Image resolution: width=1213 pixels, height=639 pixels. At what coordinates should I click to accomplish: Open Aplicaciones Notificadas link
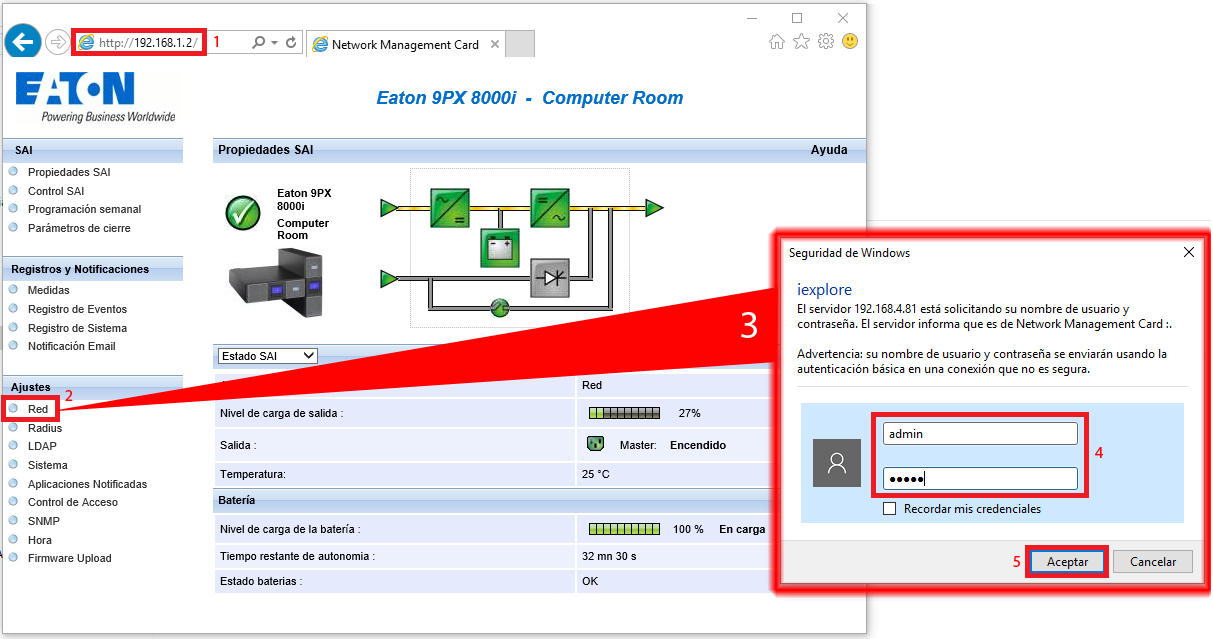tap(87, 484)
